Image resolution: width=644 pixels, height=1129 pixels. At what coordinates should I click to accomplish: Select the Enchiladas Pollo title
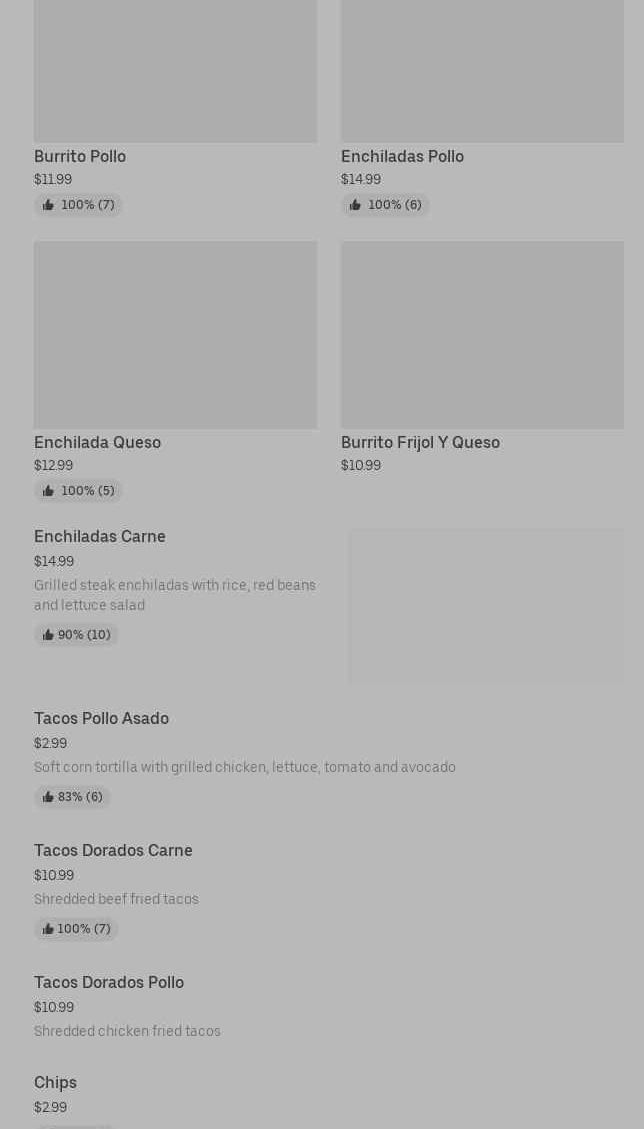[402, 156]
